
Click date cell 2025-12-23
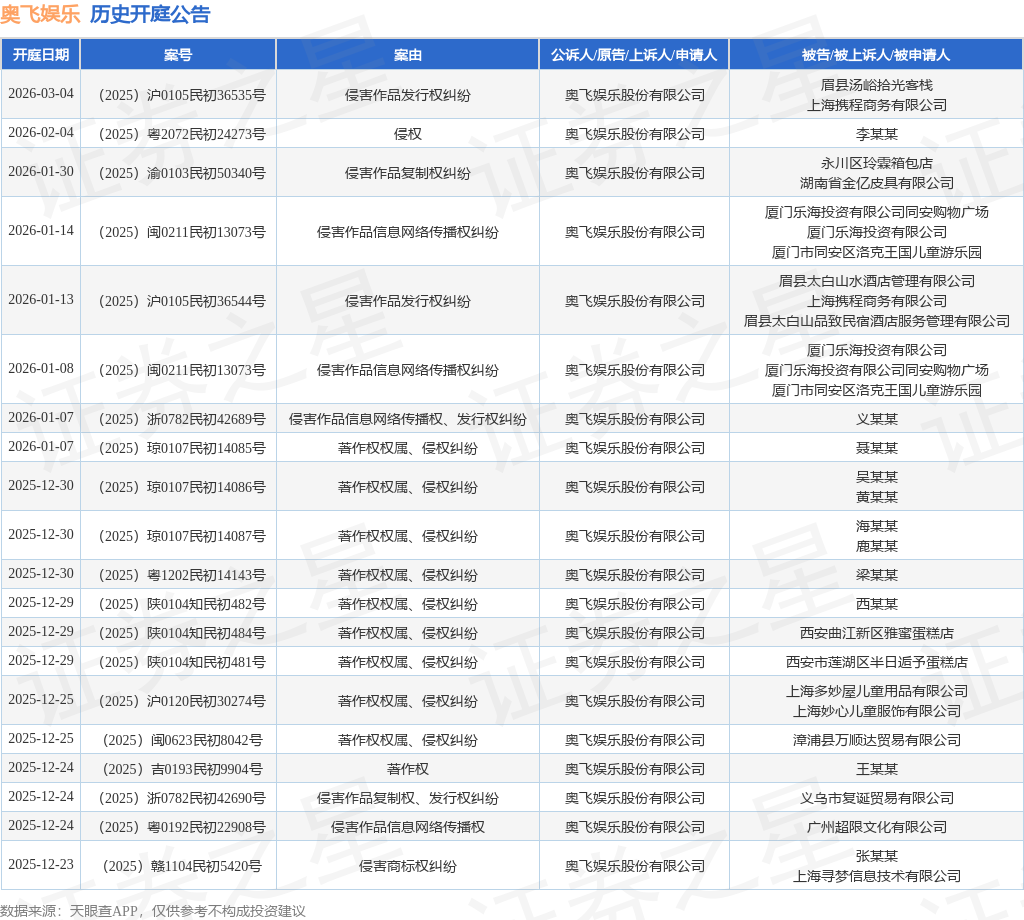point(40,865)
